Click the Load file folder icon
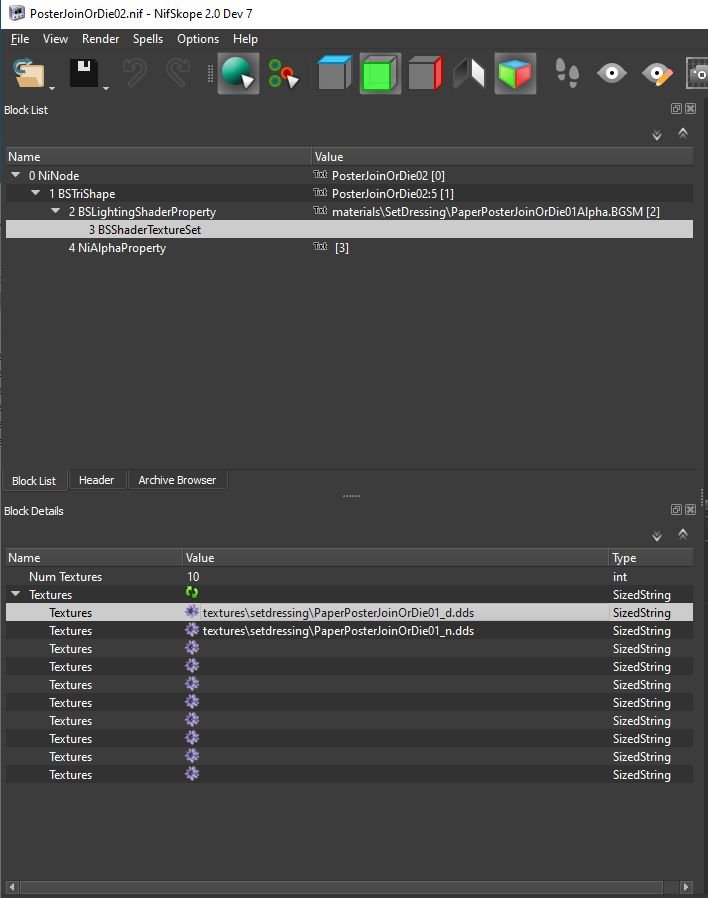The width and height of the screenshot is (708, 898). click(x=29, y=74)
